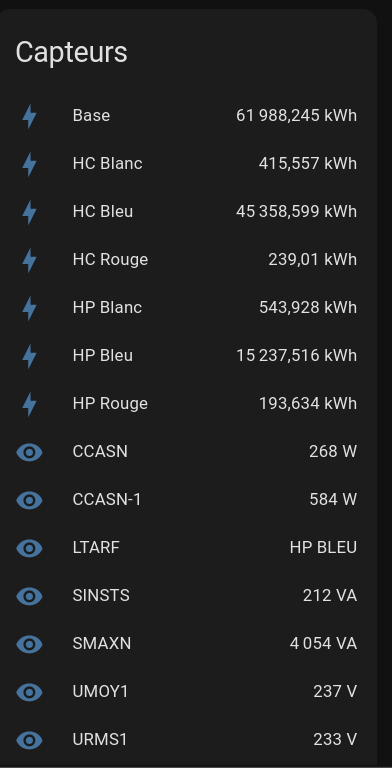Click the SINSTS eye icon

coord(29,596)
